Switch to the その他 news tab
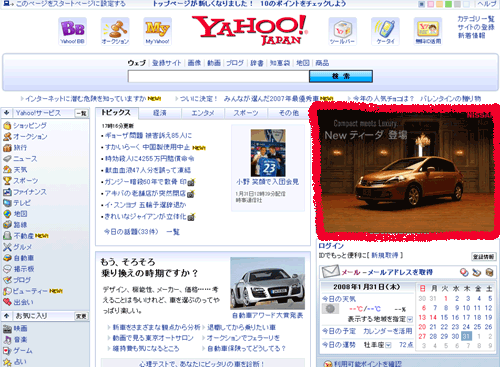This screenshot has height=367, width=500. [x=289, y=113]
